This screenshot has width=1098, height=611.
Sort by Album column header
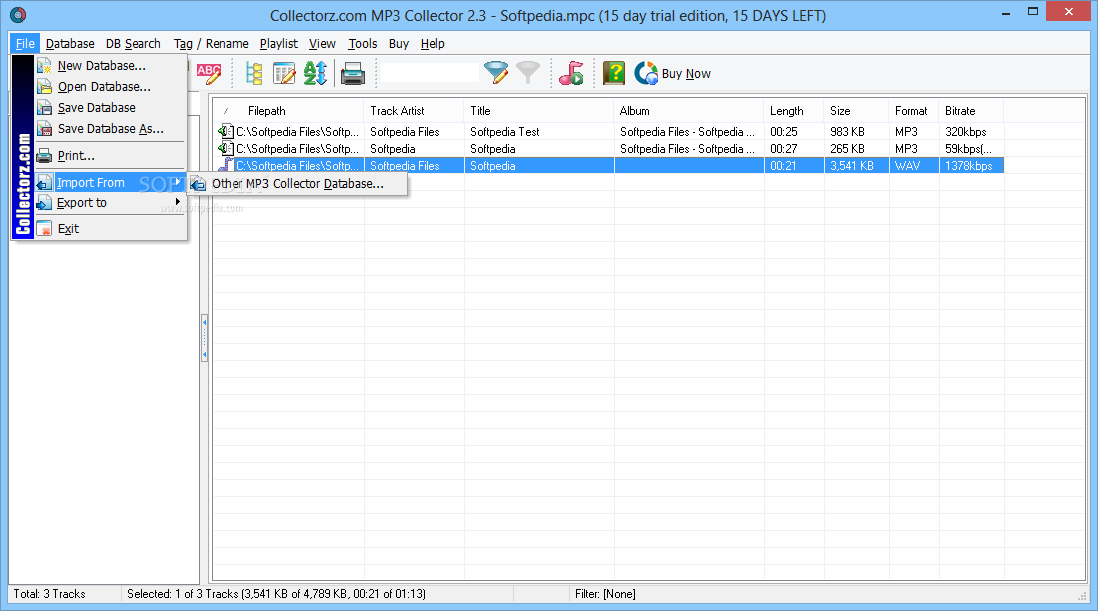[x=688, y=111]
